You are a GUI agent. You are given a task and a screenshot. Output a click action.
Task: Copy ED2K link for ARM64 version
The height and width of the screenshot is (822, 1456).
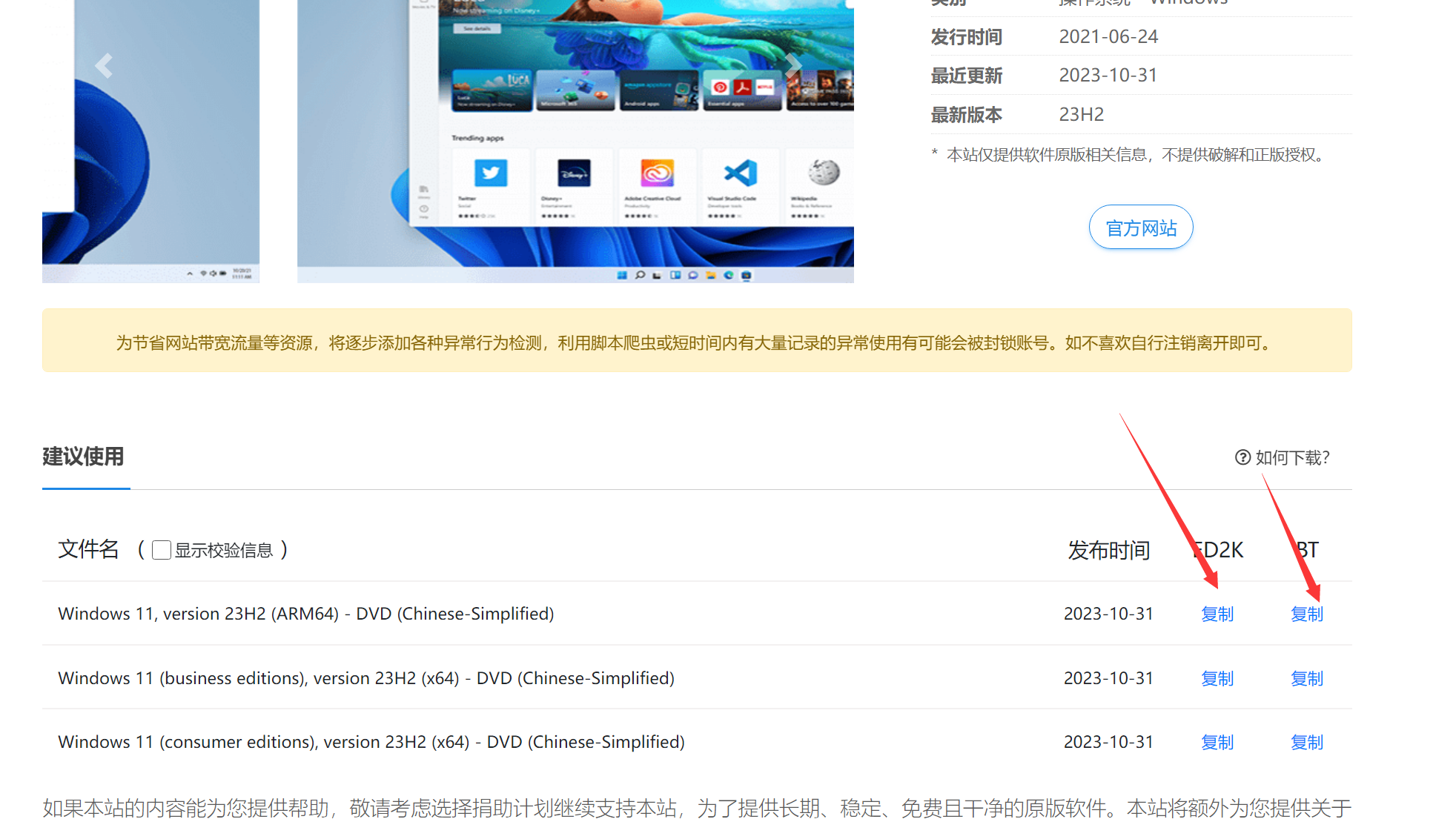(1217, 614)
